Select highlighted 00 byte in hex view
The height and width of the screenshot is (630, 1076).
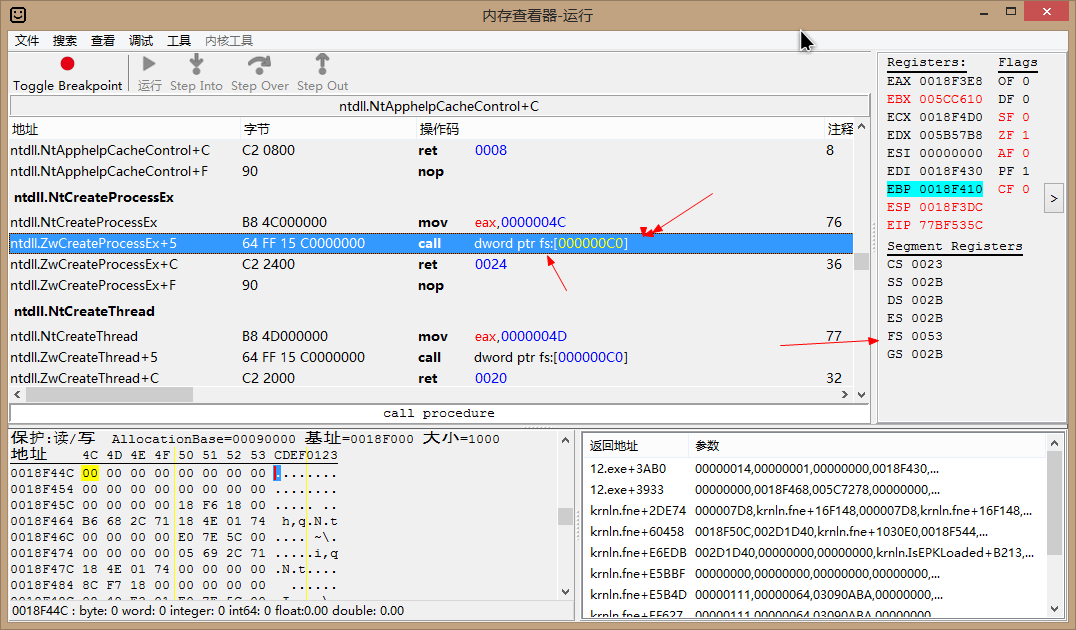(90, 473)
